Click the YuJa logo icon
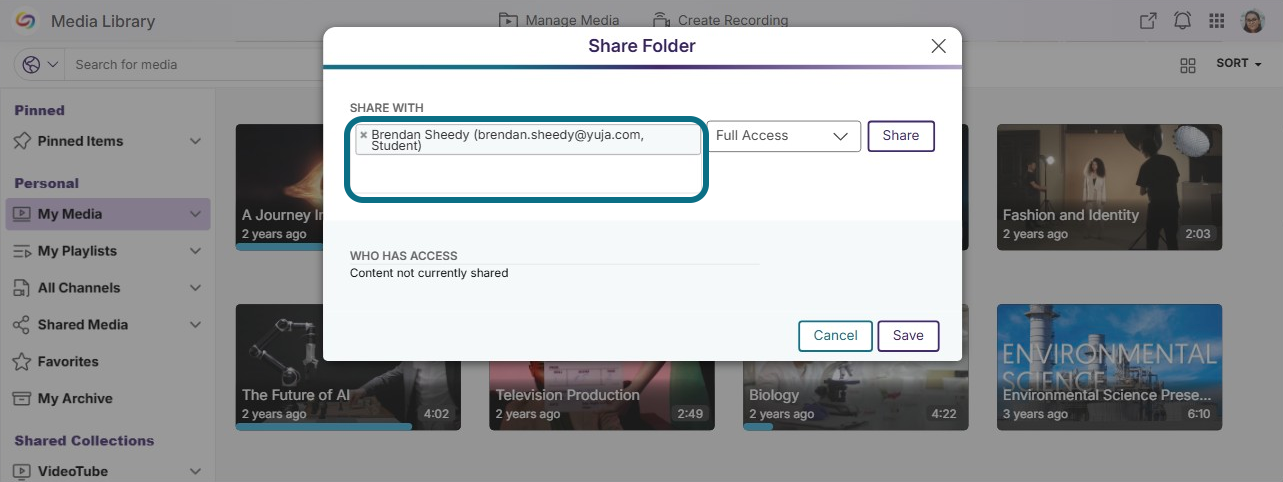The height and width of the screenshot is (482, 1283). [x=26, y=21]
